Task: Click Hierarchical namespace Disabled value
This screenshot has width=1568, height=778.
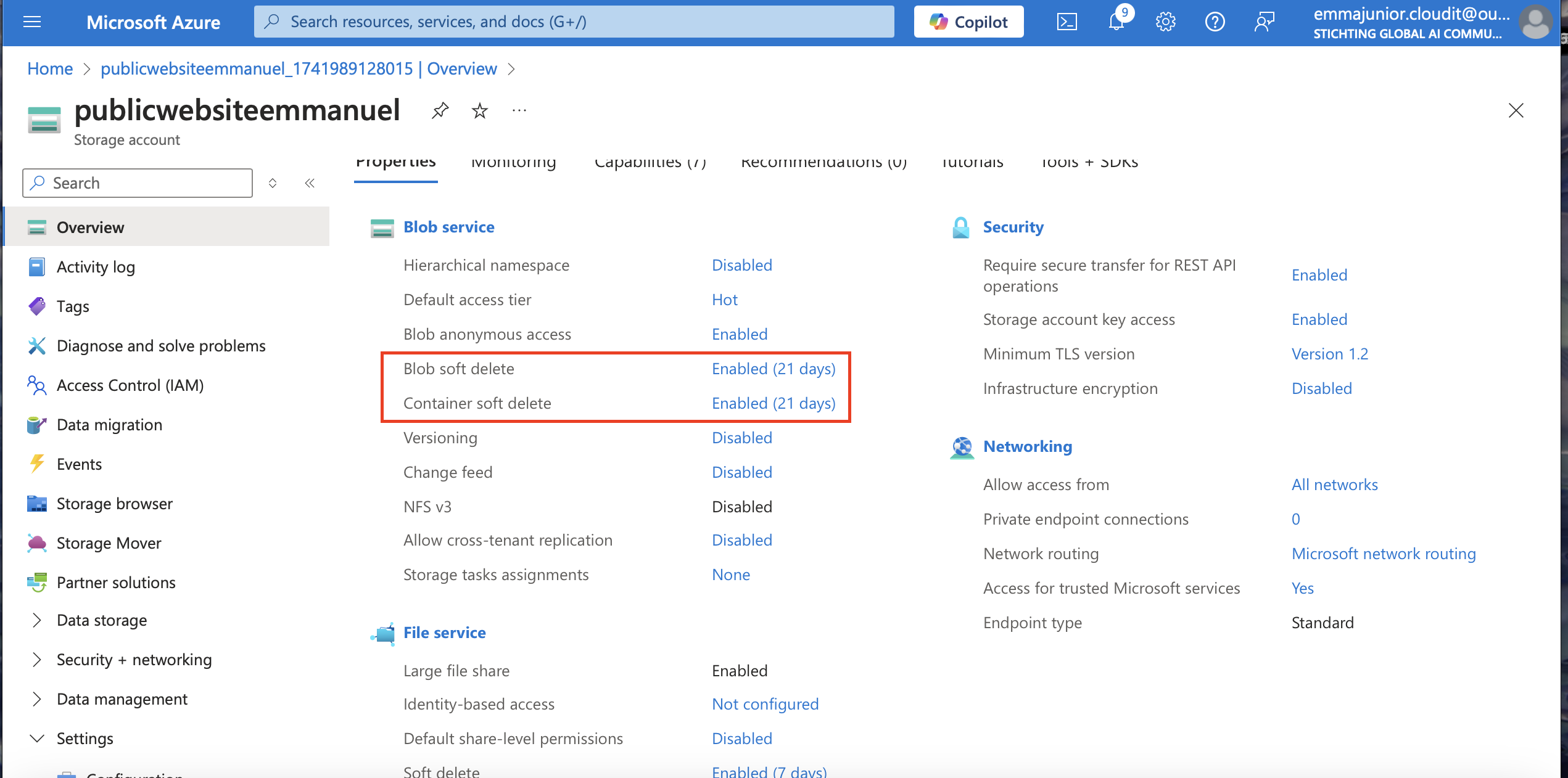Action: point(742,265)
